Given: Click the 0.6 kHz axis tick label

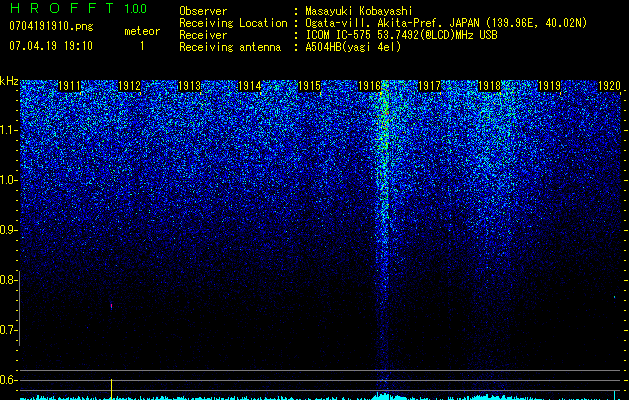Looking at the screenshot, I should tap(7, 380).
